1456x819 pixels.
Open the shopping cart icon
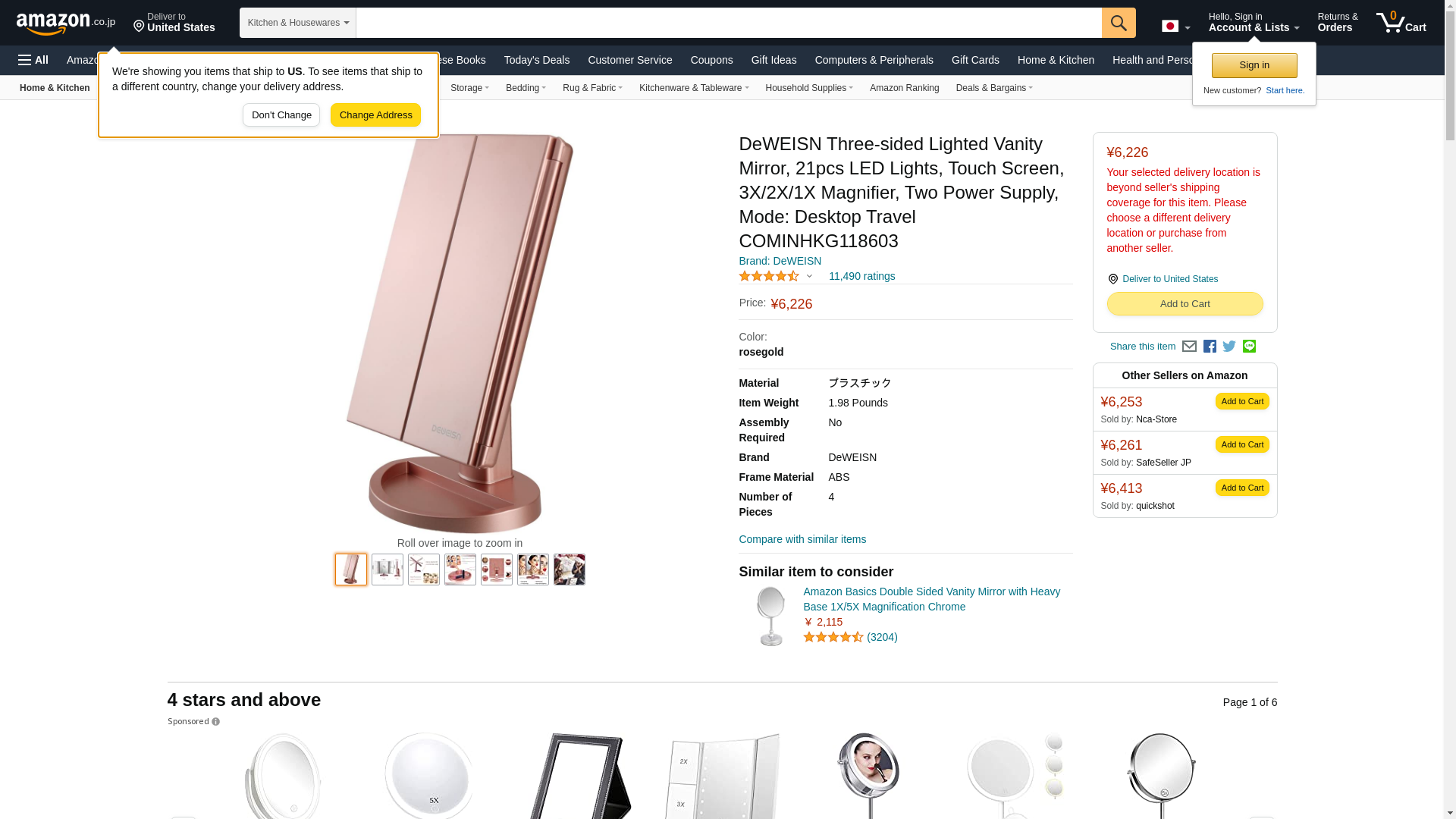1401,23
